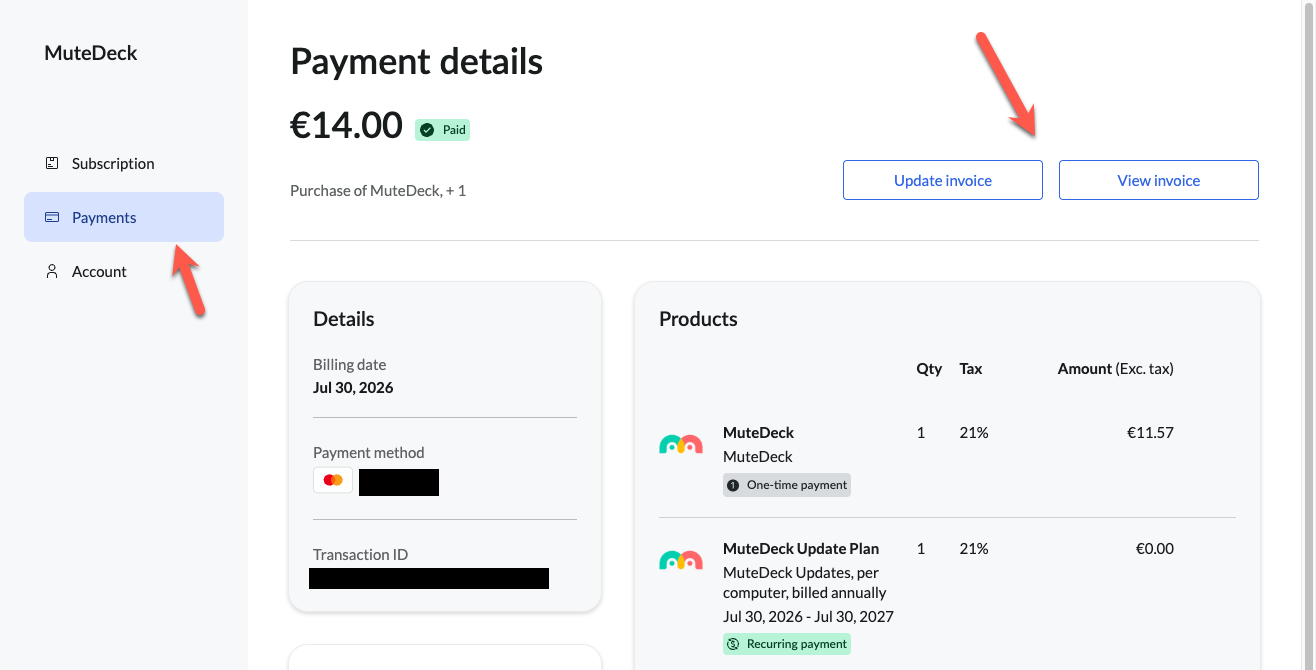
Task: Click the 21% tax for MuteDeck Update Plan
Action: point(974,548)
